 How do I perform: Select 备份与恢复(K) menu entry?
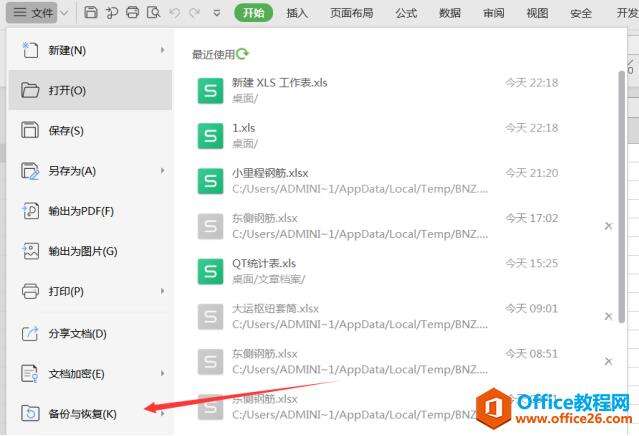click(90, 414)
